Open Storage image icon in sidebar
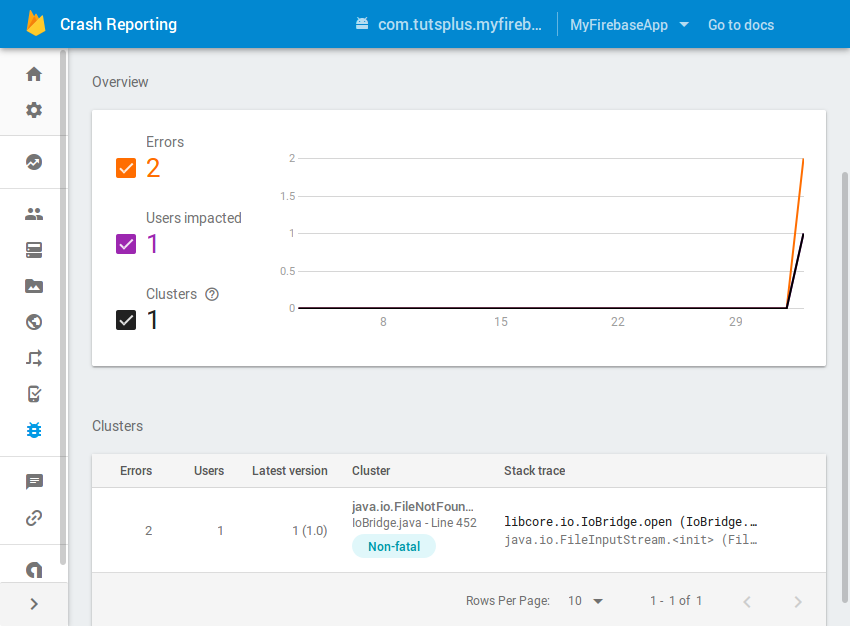This screenshot has height=626, width=850. tap(34, 286)
